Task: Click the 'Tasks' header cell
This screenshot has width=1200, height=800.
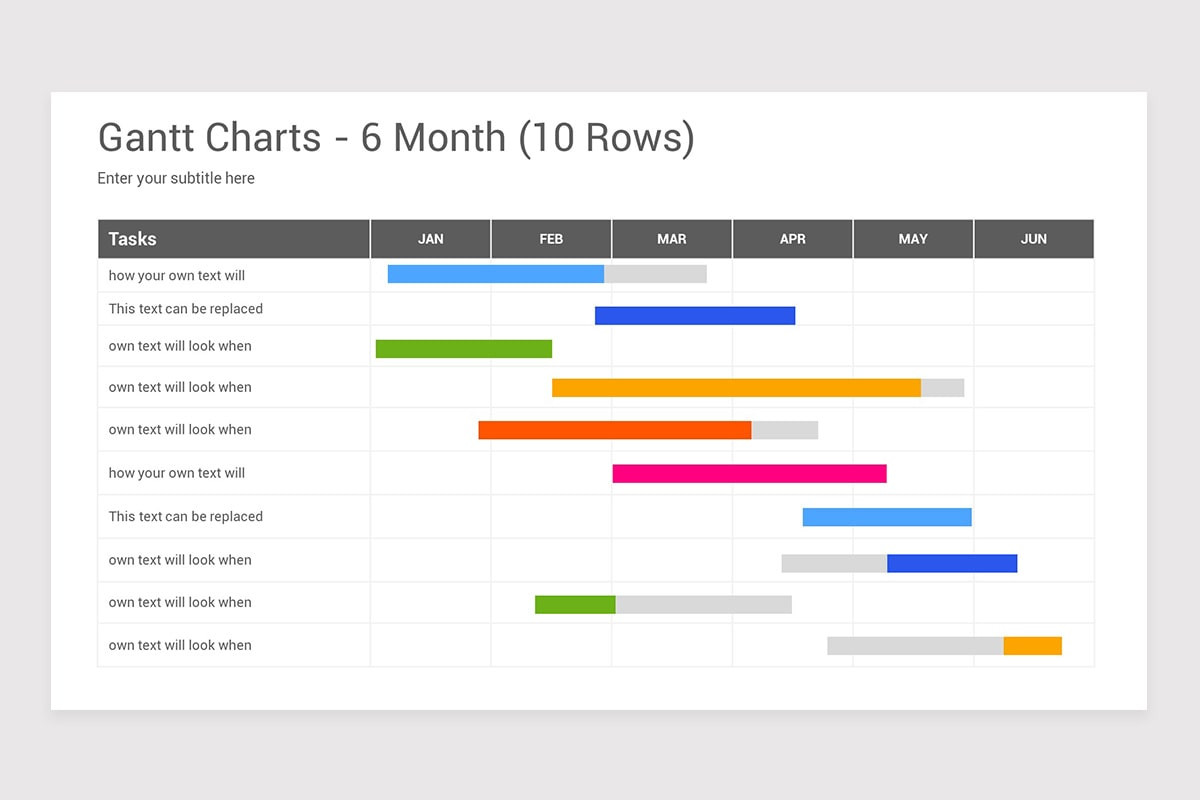Action: pyautogui.click(x=234, y=239)
